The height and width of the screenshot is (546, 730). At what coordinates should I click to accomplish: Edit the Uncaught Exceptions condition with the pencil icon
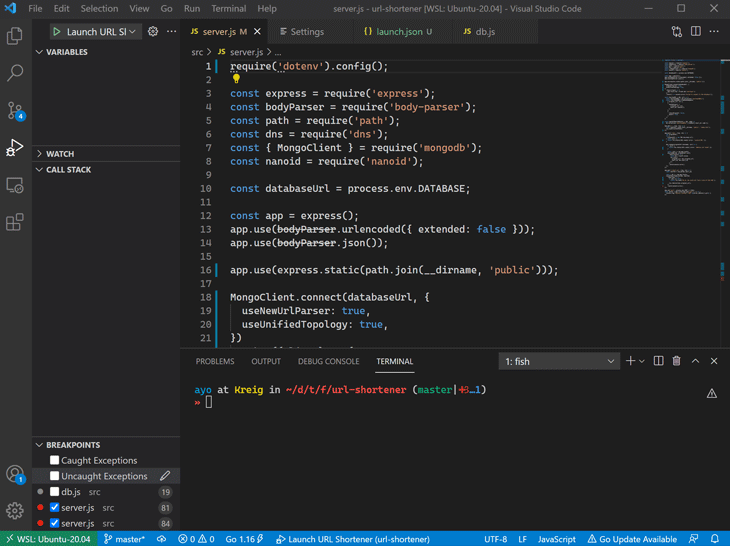tap(165, 476)
